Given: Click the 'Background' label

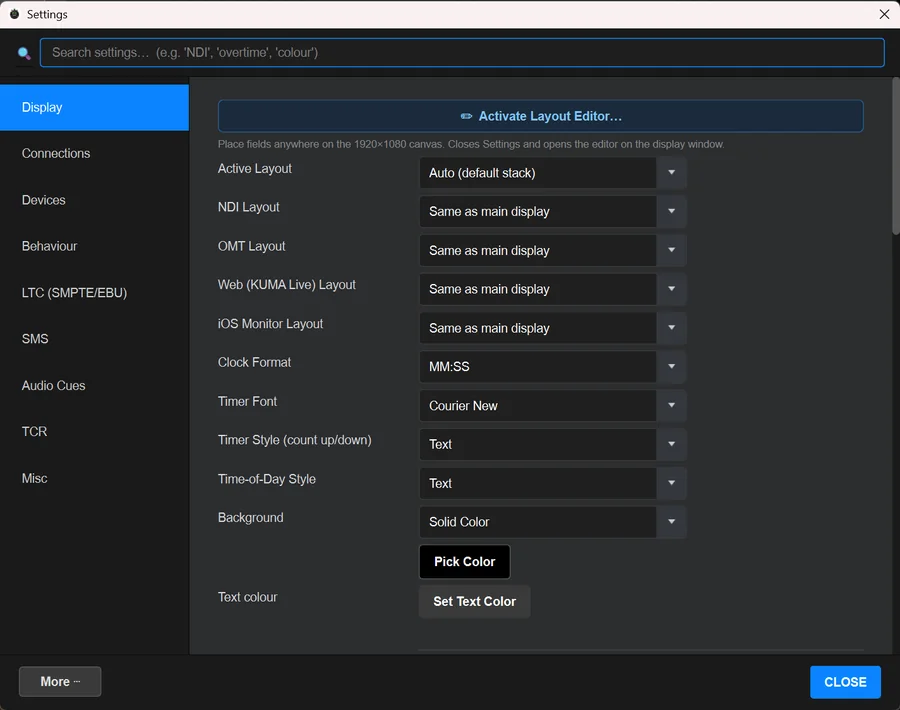Looking at the screenshot, I should pyautogui.click(x=250, y=517).
